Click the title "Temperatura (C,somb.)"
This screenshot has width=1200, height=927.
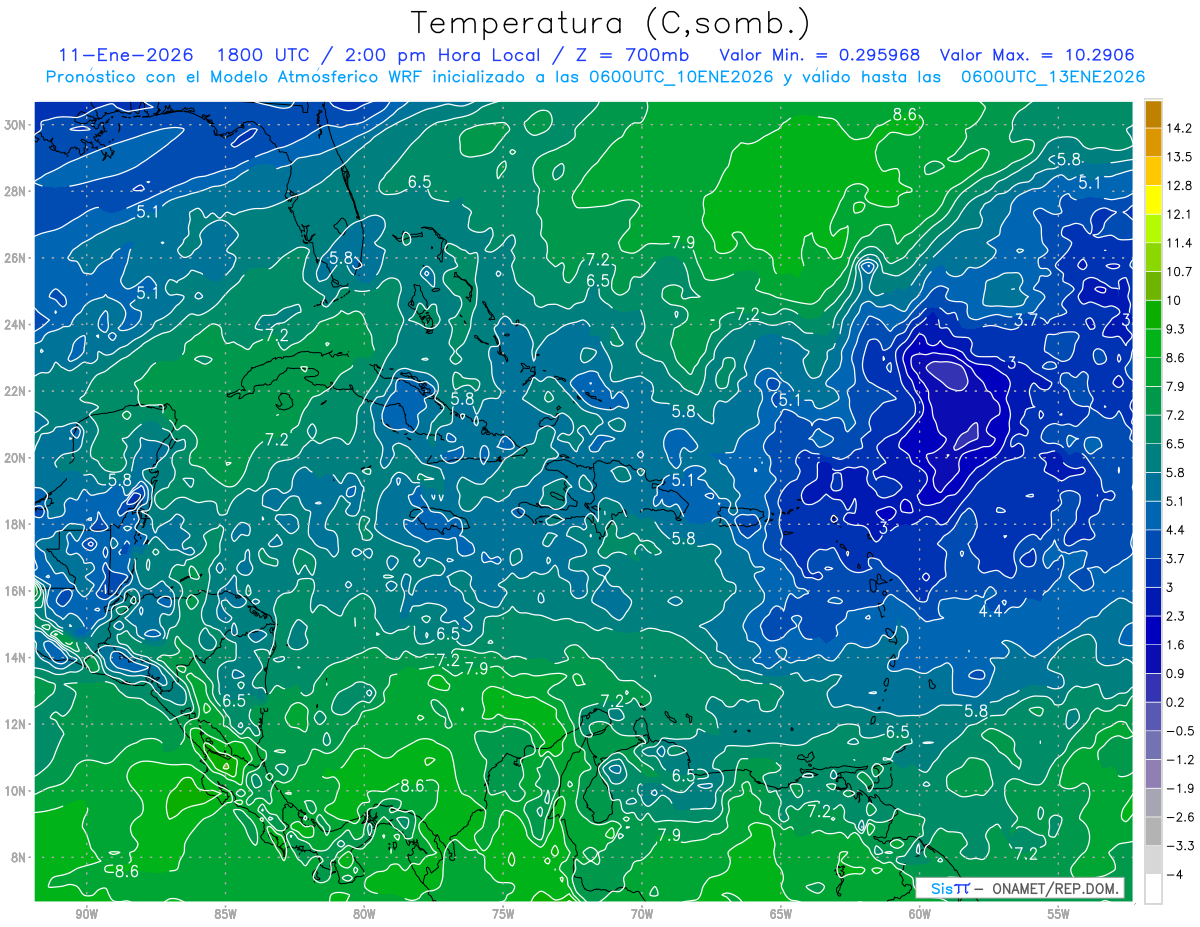click(611, 22)
